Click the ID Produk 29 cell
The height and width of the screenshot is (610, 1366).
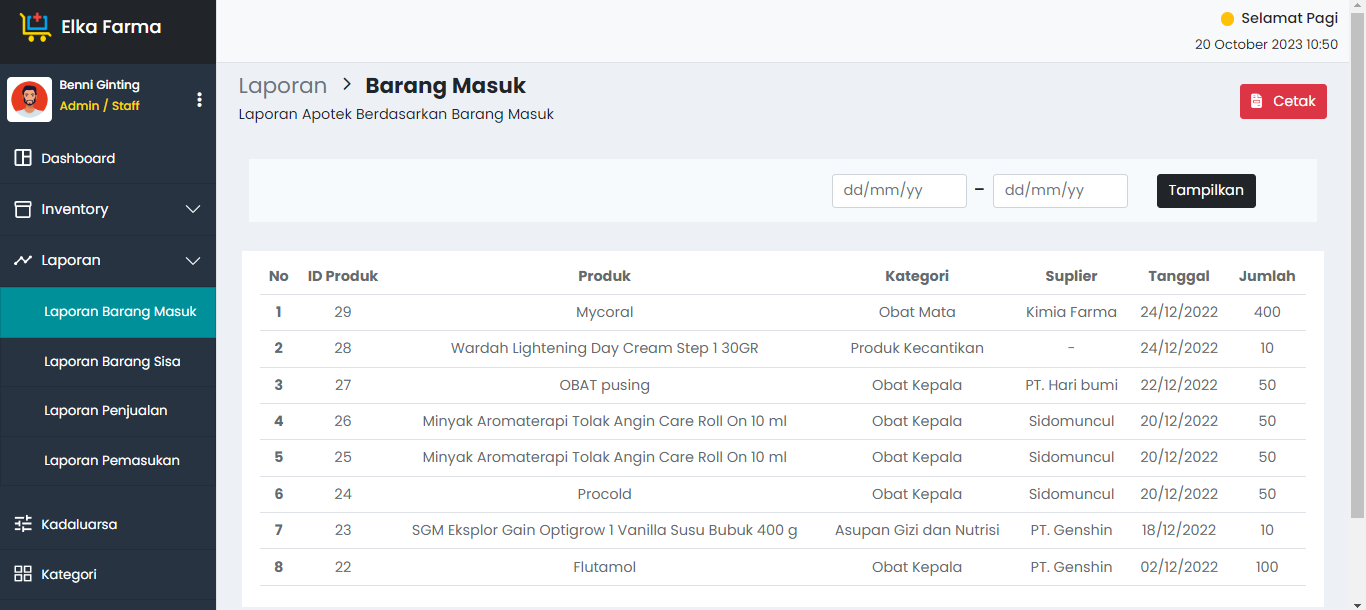pos(343,312)
